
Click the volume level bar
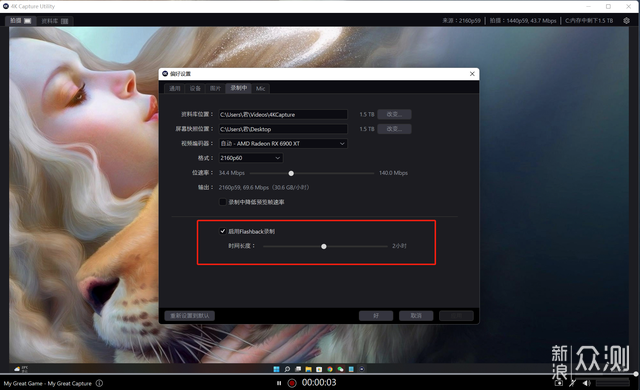click(613, 383)
